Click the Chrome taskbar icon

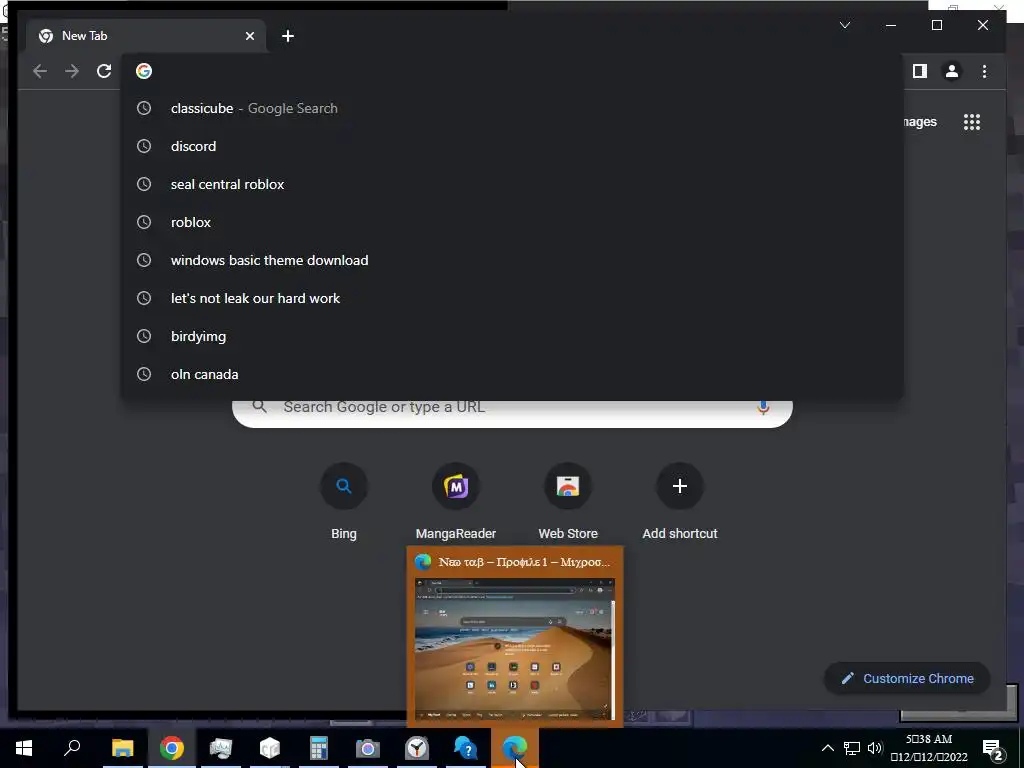pyautogui.click(x=172, y=748)
